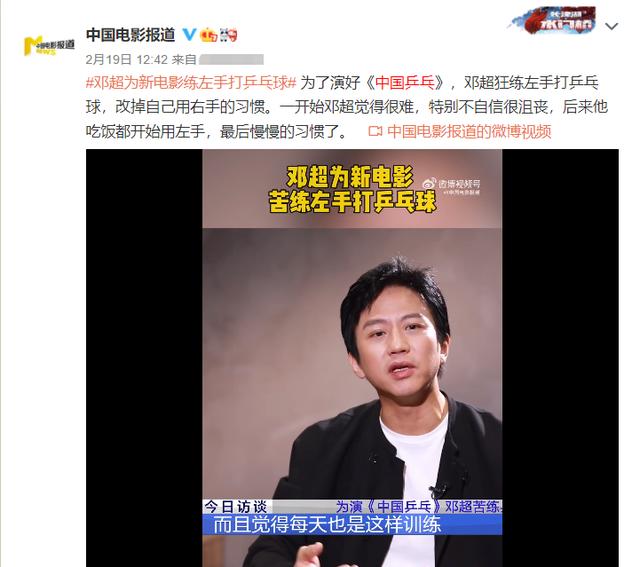Image resolution: width=640 pixels, height=567 pixels.
Task: Click the 中国电影报道的微博视频 link
Action: click(x=469, y=131)
